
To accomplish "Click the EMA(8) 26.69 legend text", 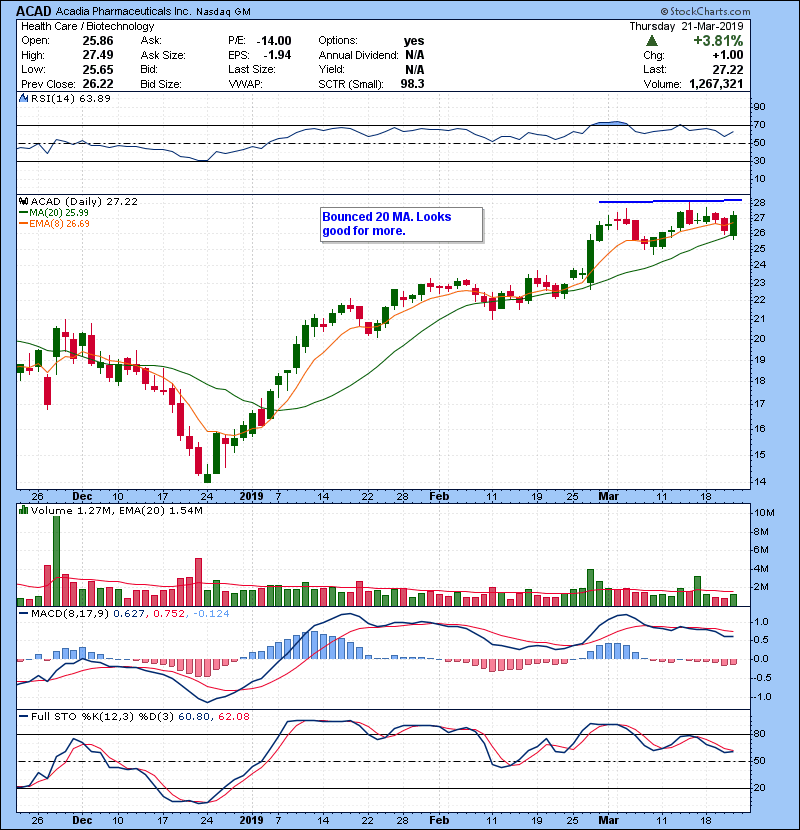I will pyautogui.click(x=59, y=224).
